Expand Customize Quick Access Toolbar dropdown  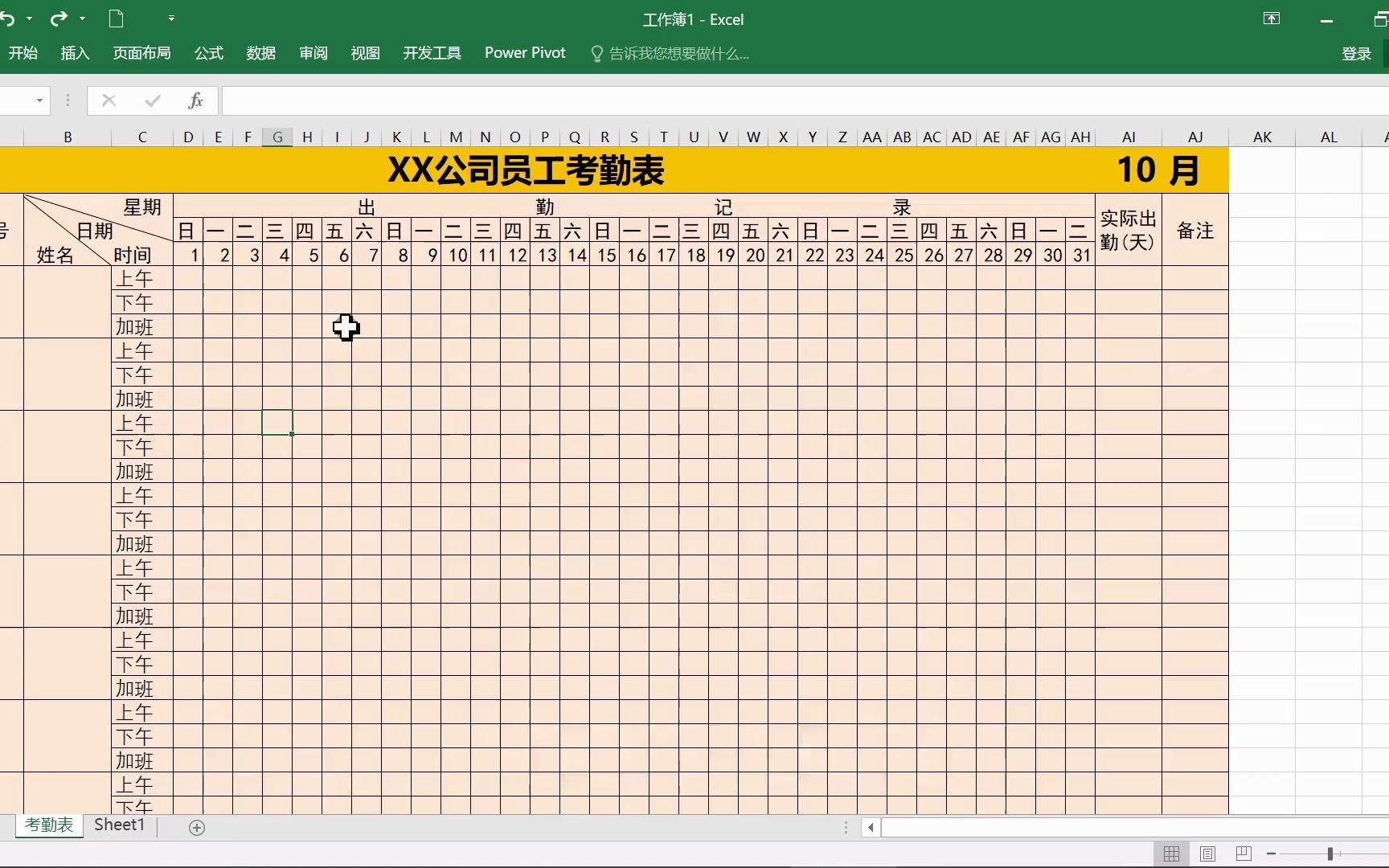[x=171, y=18]
